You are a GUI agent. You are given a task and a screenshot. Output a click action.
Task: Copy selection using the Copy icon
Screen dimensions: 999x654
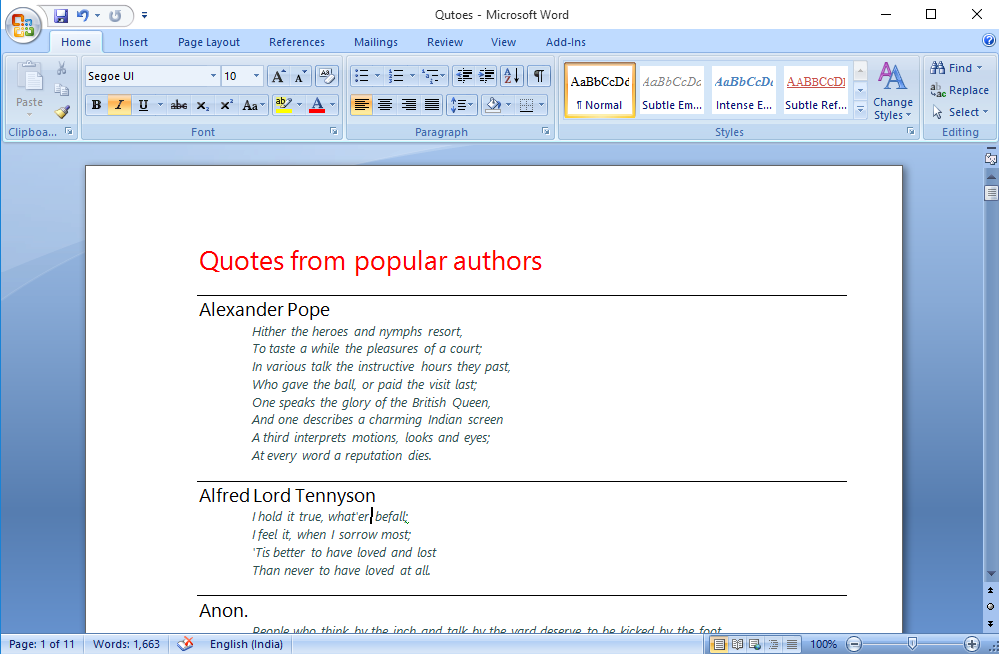coord(62,90)
